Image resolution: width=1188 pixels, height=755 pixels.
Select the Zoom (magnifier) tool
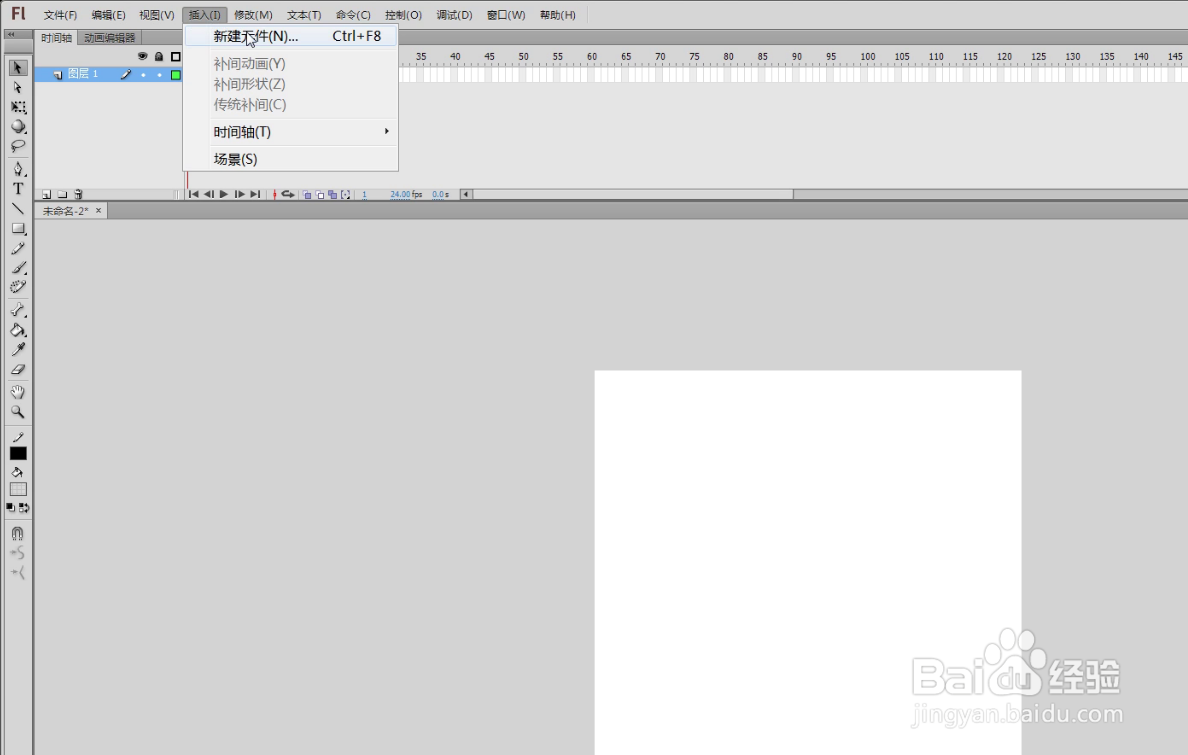pos(17,411)
